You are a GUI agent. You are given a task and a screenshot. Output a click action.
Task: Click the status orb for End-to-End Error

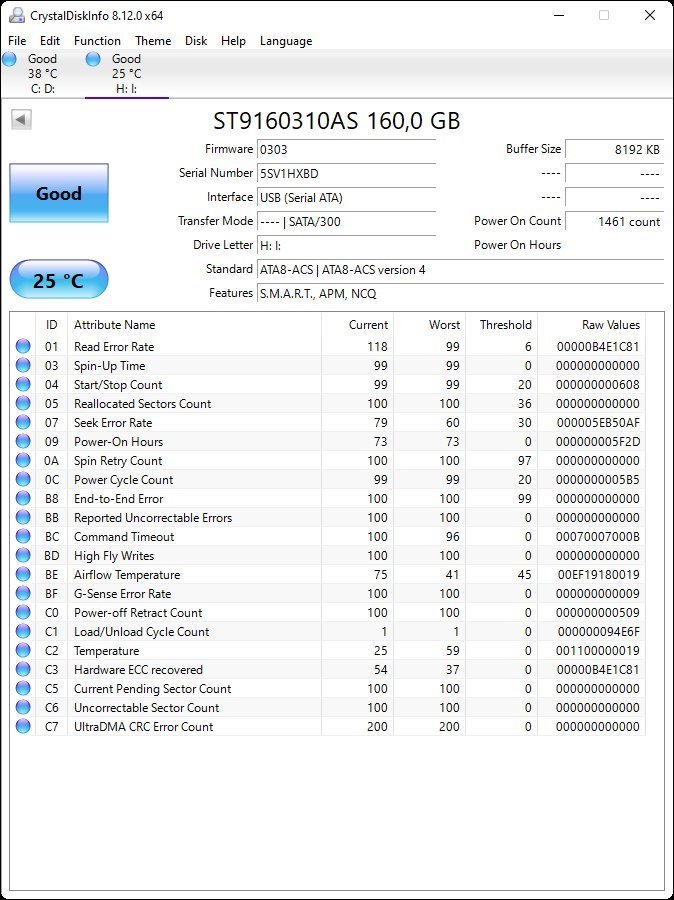[x=23, y=498]
